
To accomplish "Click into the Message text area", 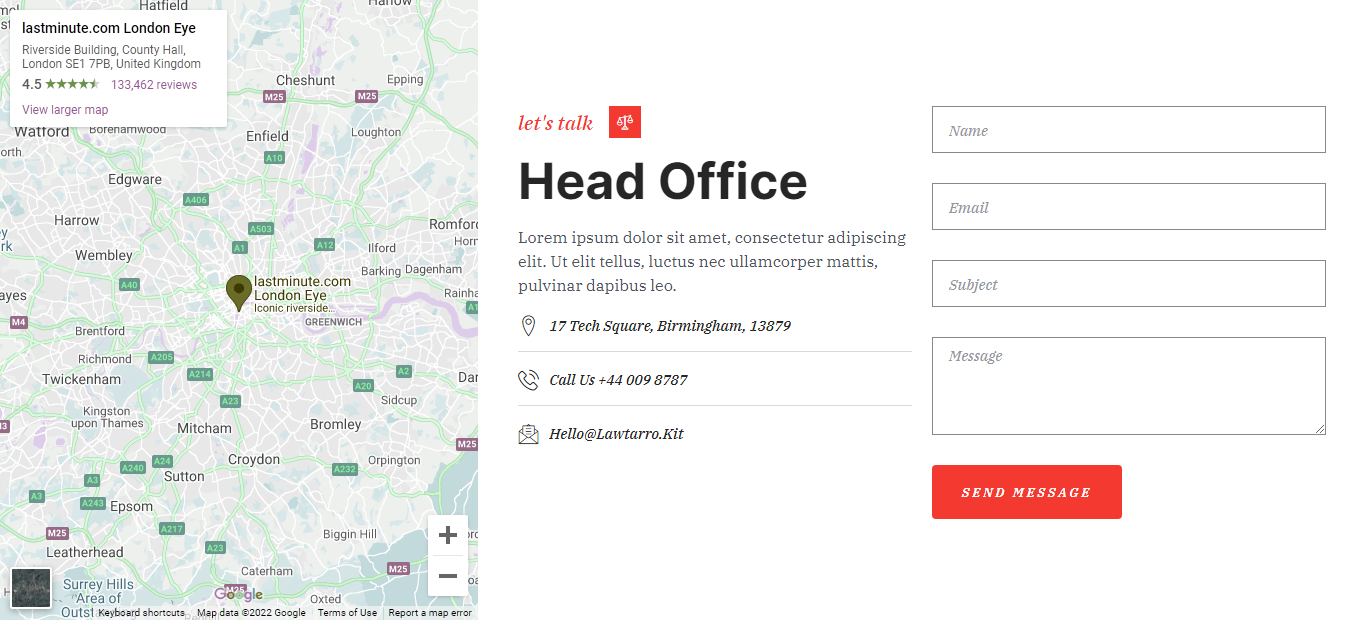I will pyautogui.click(x=1128, y=386).
